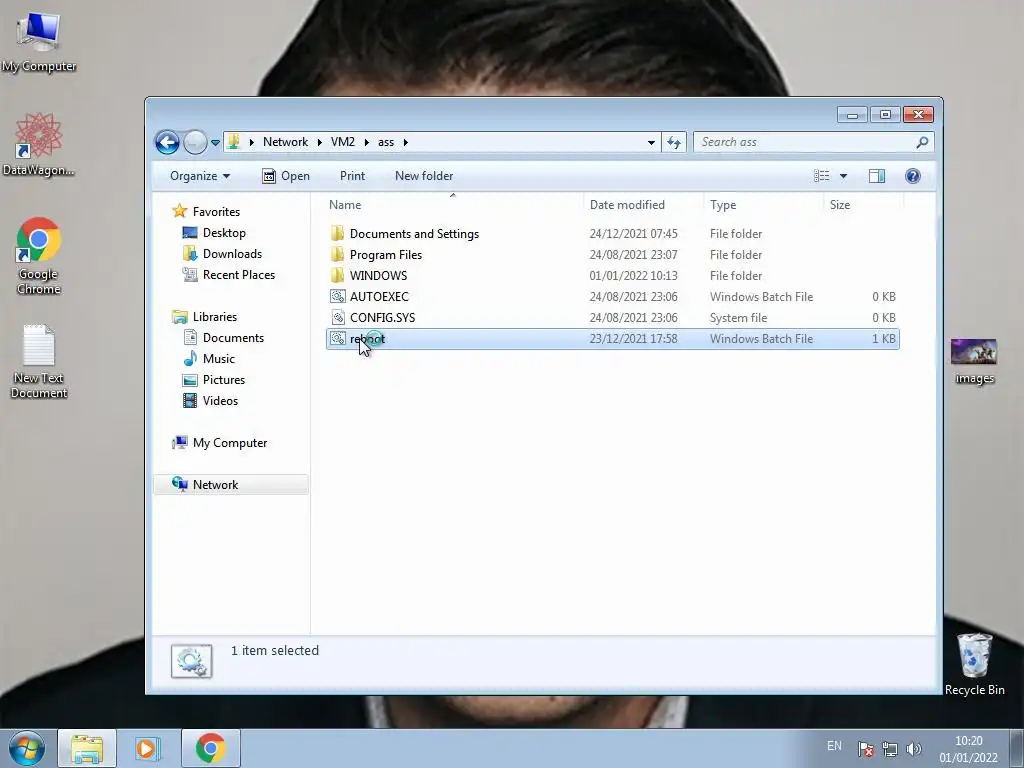Image resolution: width=1024 pixels, height=768 pixels.
Task: Click Windows Explorer taskbar button
Action: [x=87, y=748]
